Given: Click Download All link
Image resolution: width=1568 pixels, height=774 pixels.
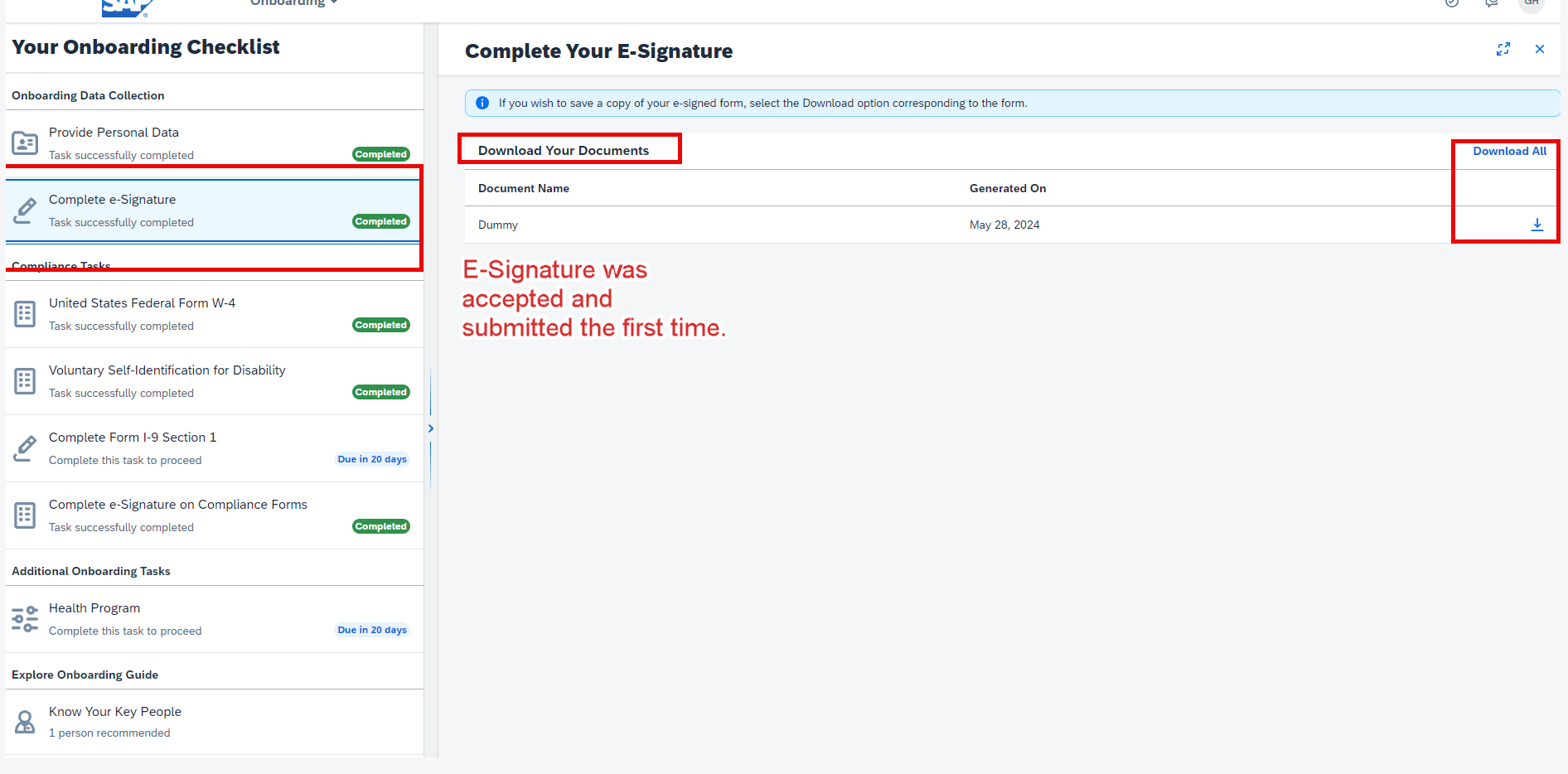Looking at the screenshot, I should point(1509,151).
